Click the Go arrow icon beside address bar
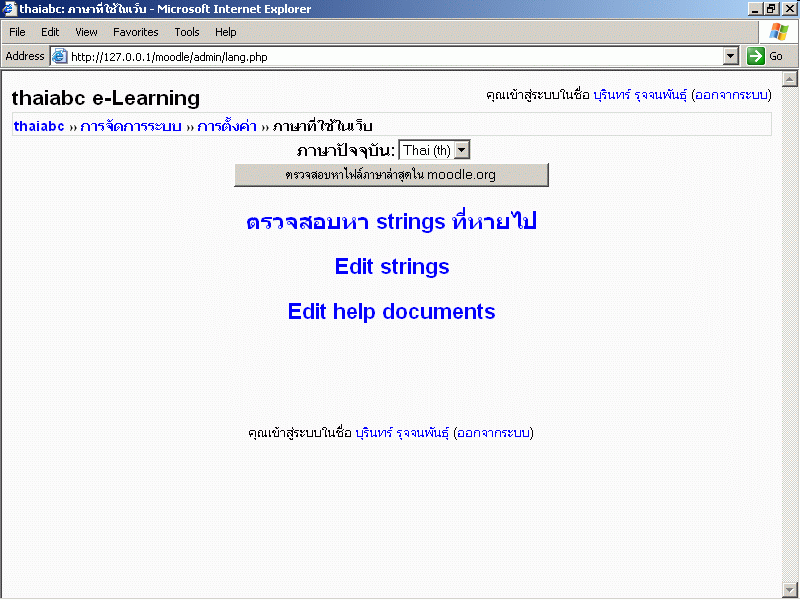The width and height of the screenshot is (800, 600). [756, 57]
